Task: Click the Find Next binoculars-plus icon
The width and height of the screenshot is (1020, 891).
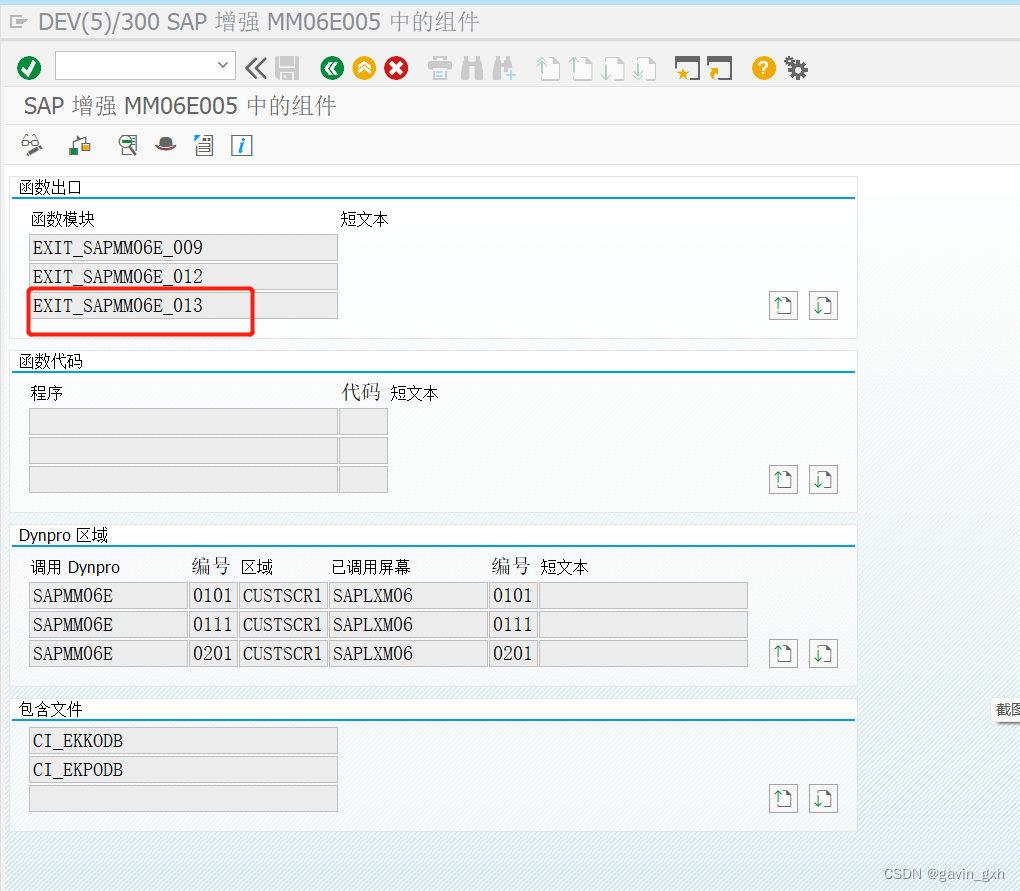Action: 504,68
